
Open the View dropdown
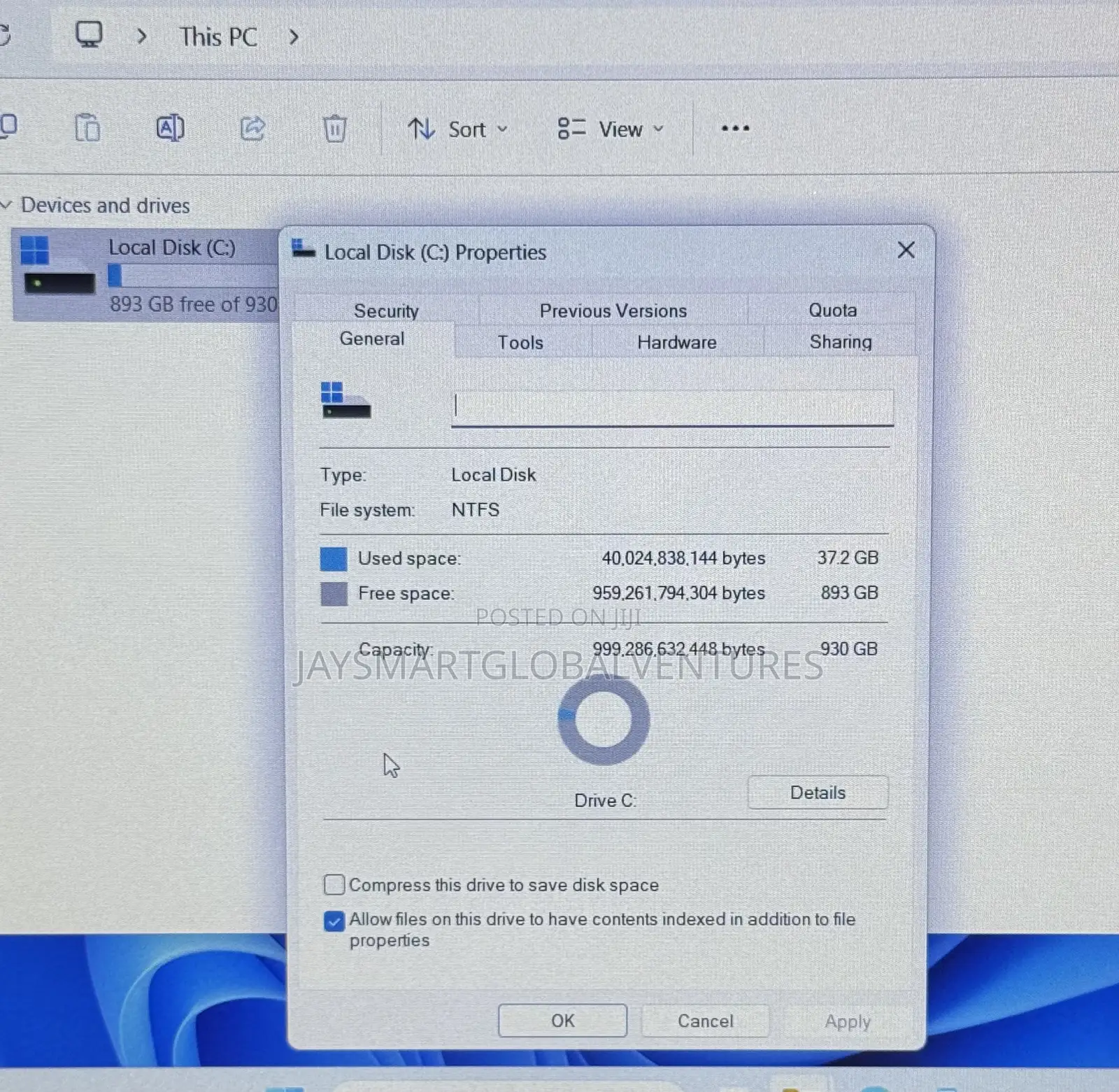tap(610, 129)
